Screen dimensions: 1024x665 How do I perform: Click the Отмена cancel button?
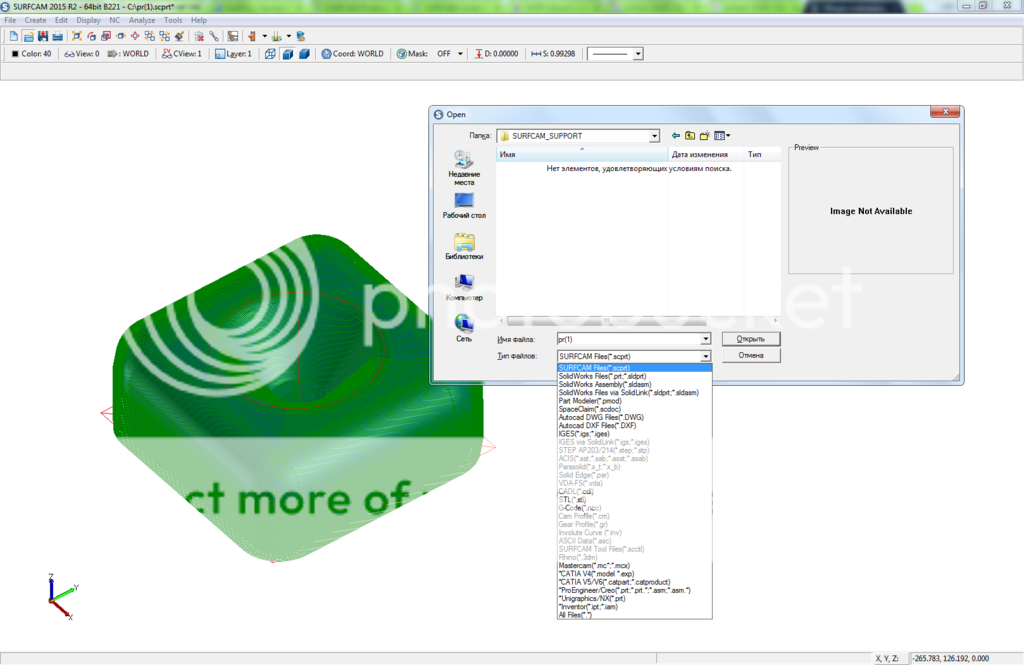point(750,356)
